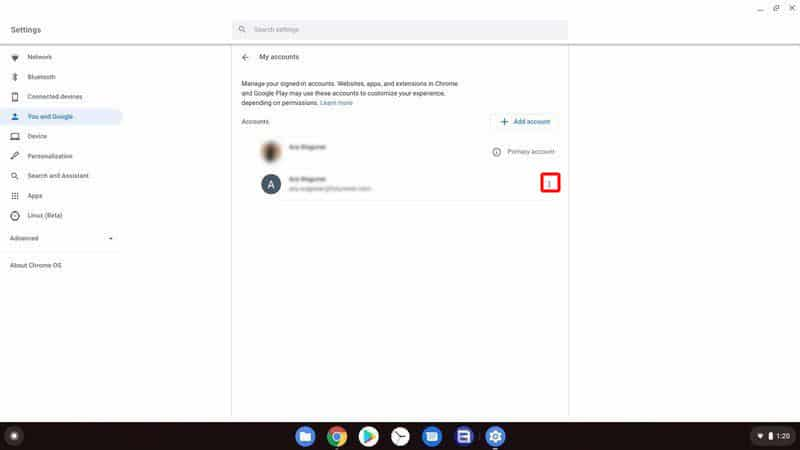The width and height of the screenshot is (800, 450).
Task: Click the Settings gear icon in shelf
Action: click(x=495, y=436)
